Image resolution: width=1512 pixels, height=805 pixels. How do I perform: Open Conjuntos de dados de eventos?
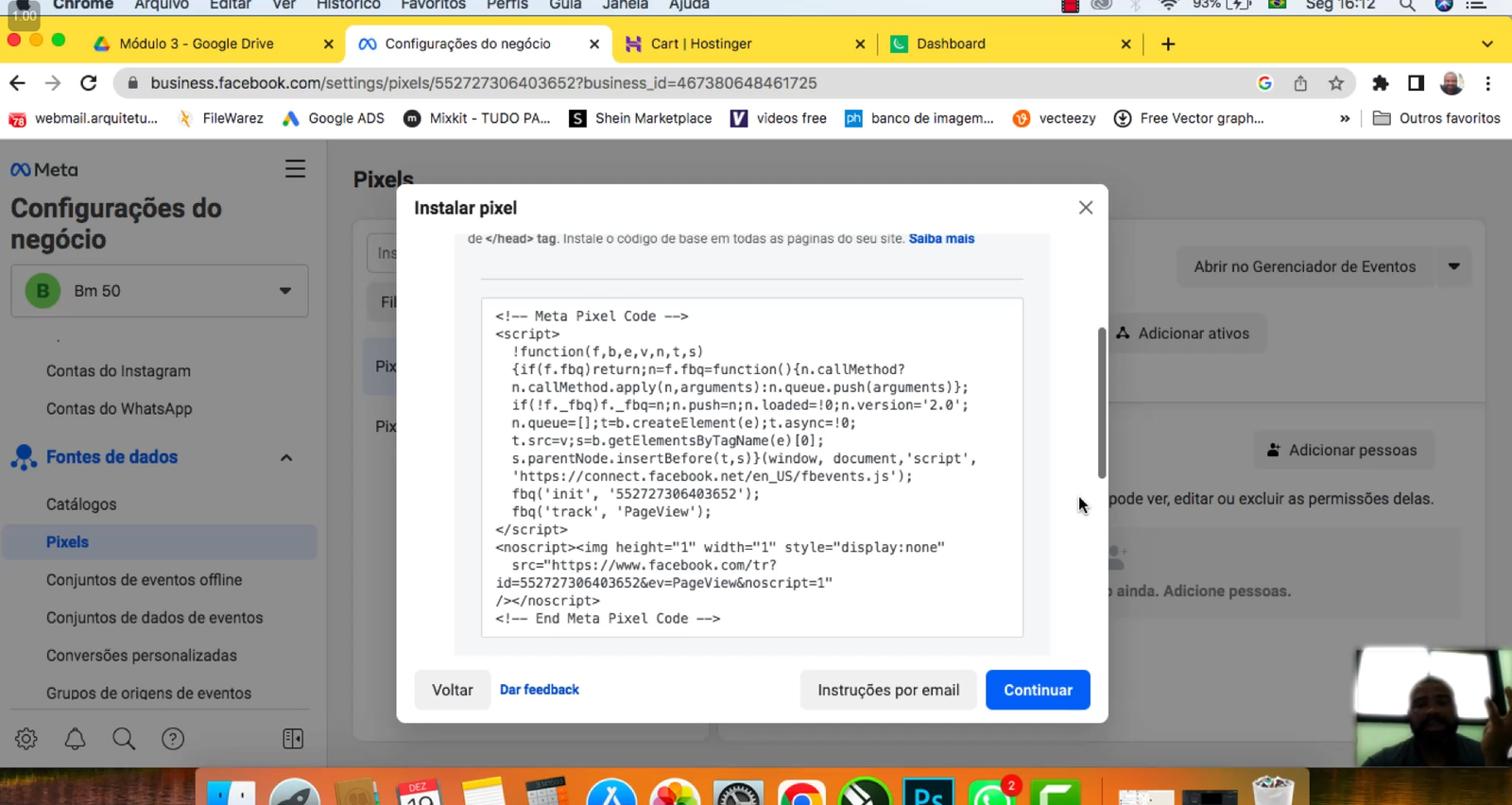tap(154, 618)
